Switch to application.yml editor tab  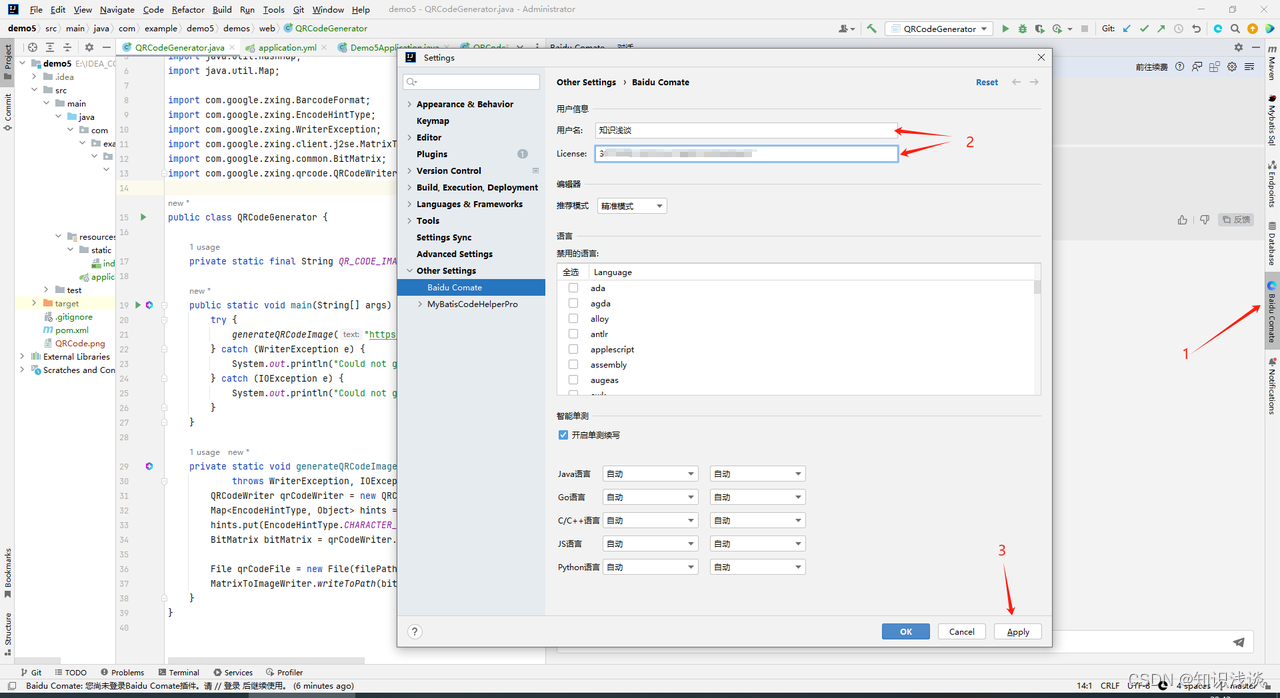286,47
